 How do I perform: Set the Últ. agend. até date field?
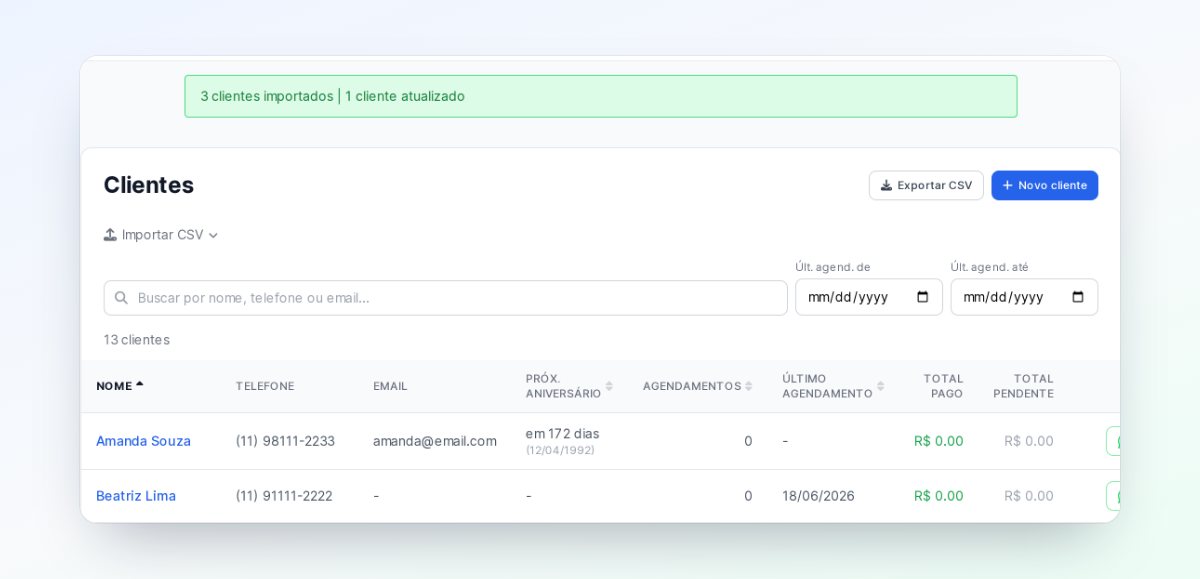tap(1024, 297)
